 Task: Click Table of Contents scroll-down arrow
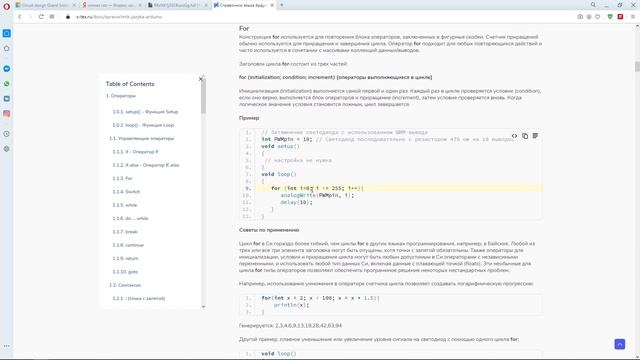(203, 307)
